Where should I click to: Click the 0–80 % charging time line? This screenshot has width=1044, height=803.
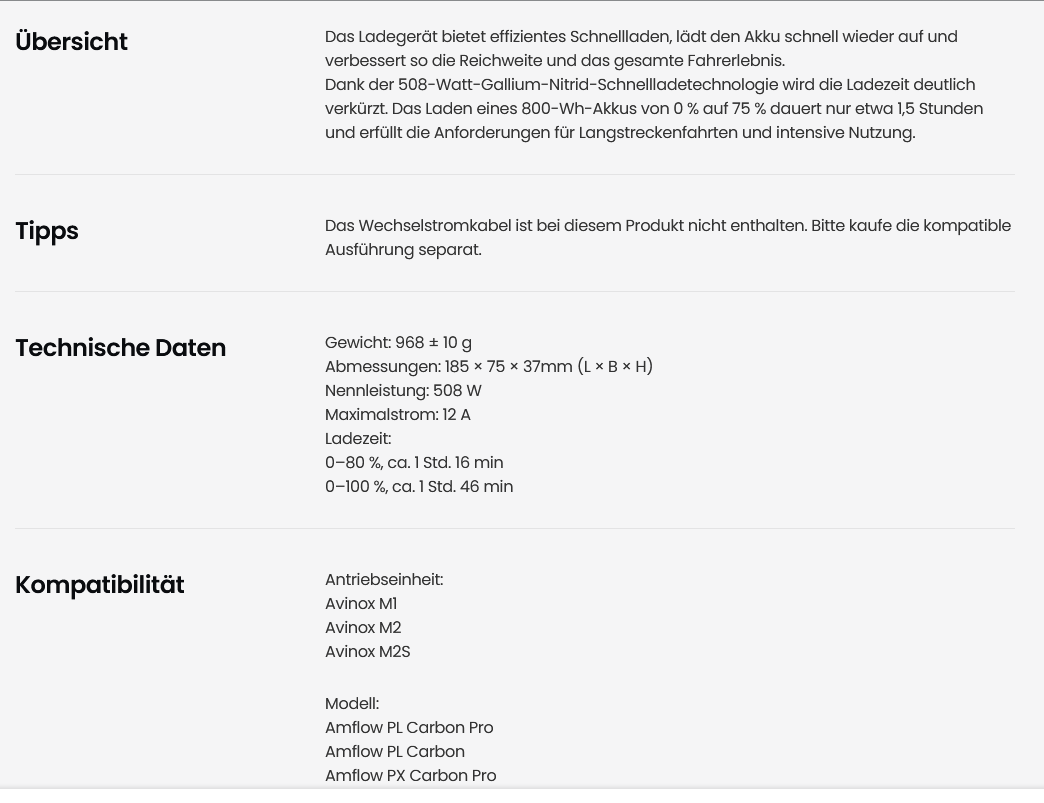[x=414, y=462]
